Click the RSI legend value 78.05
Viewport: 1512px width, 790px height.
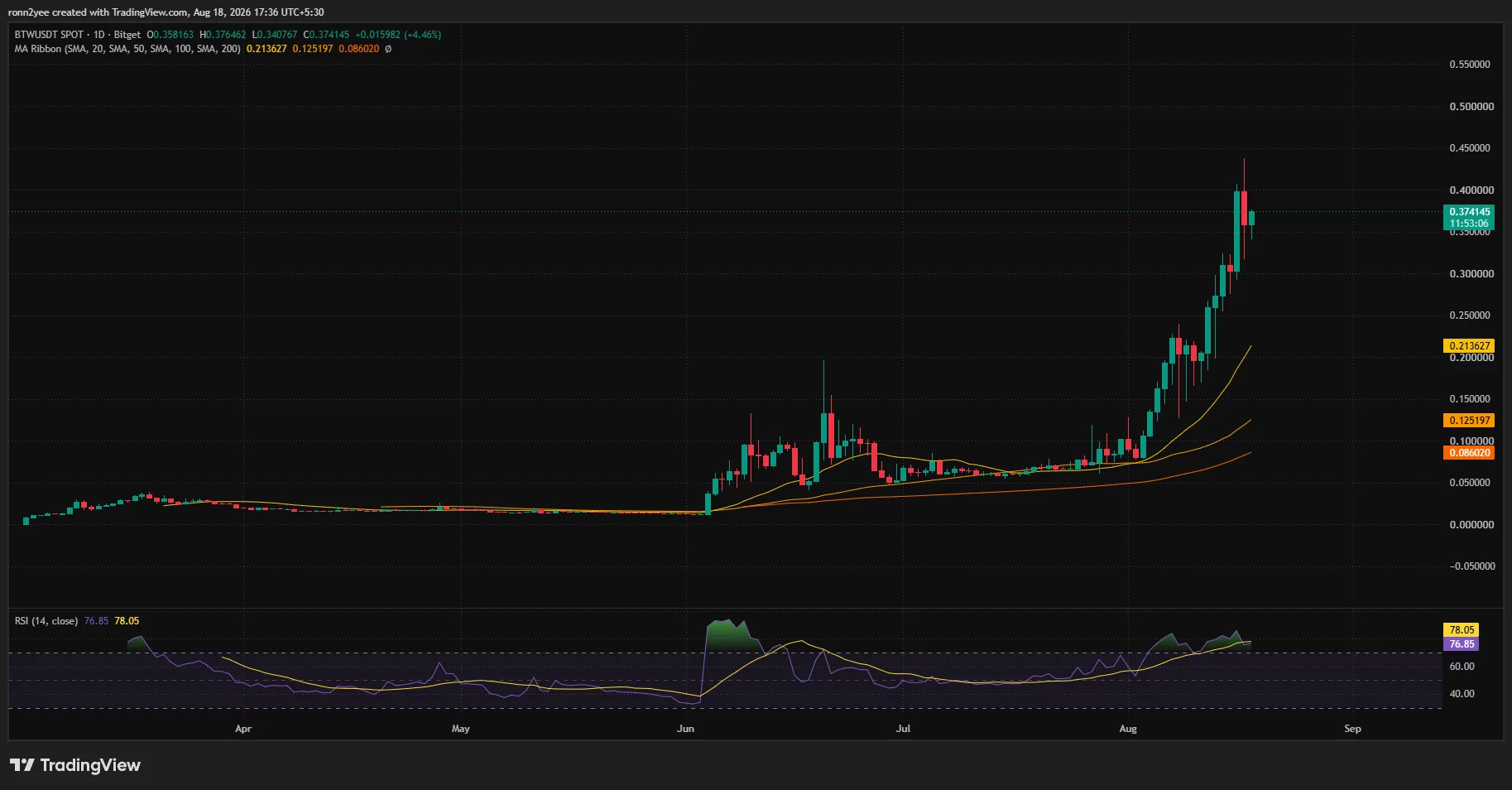pyautogui.click(x=127, y=621)
